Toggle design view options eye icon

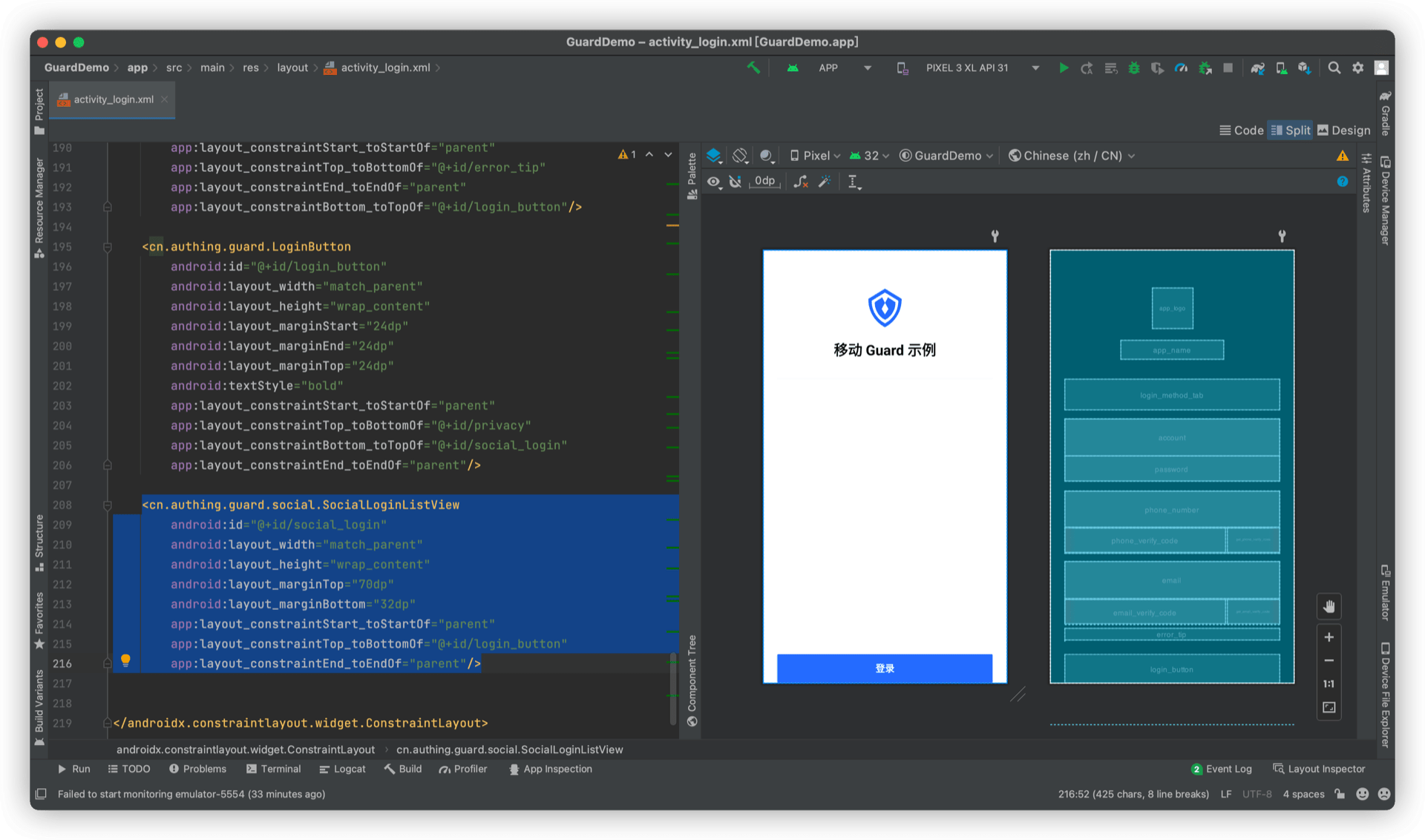(714, 182)
